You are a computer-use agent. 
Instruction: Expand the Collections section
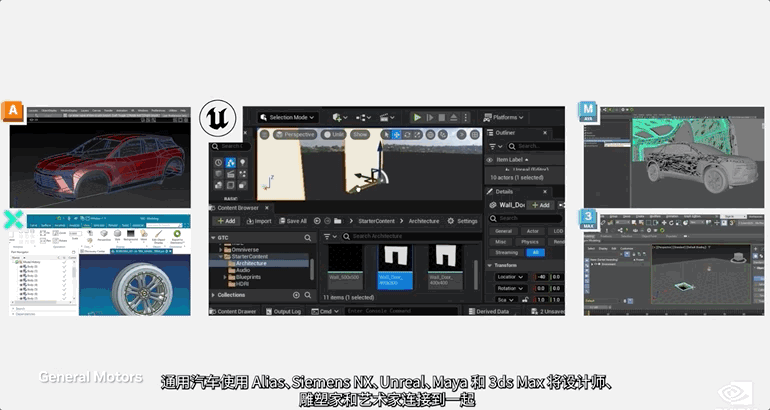pyautogui.click(x=213, y=295)
